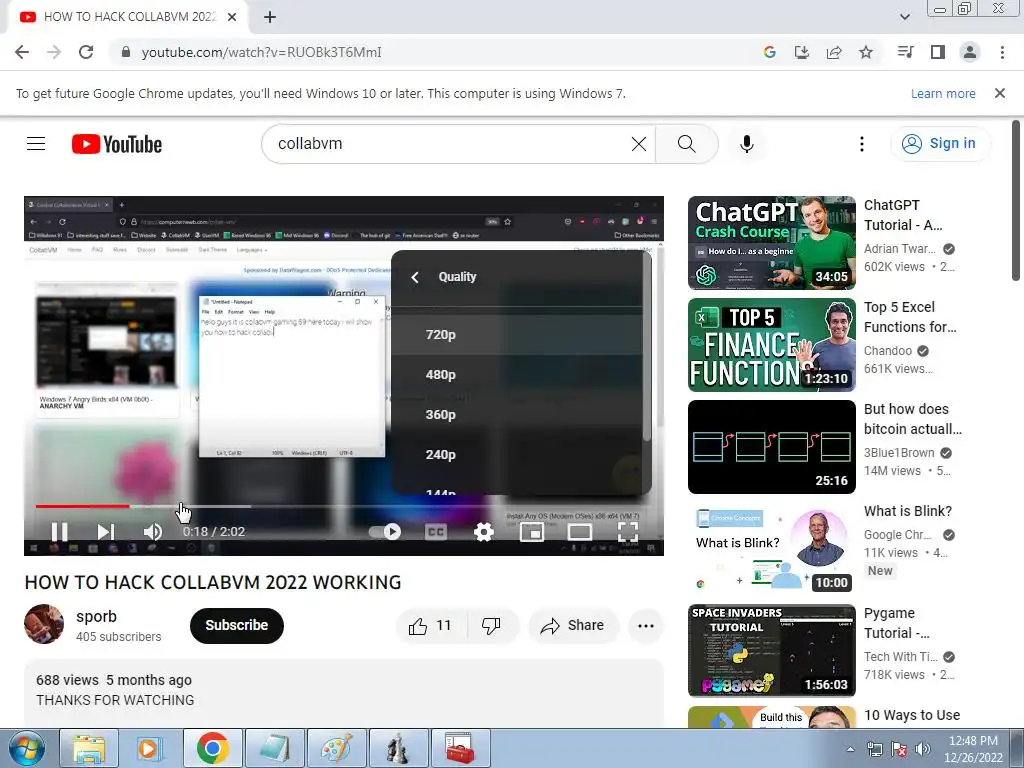
Task: Open What is Blink? video title
Action: point(908,511)
